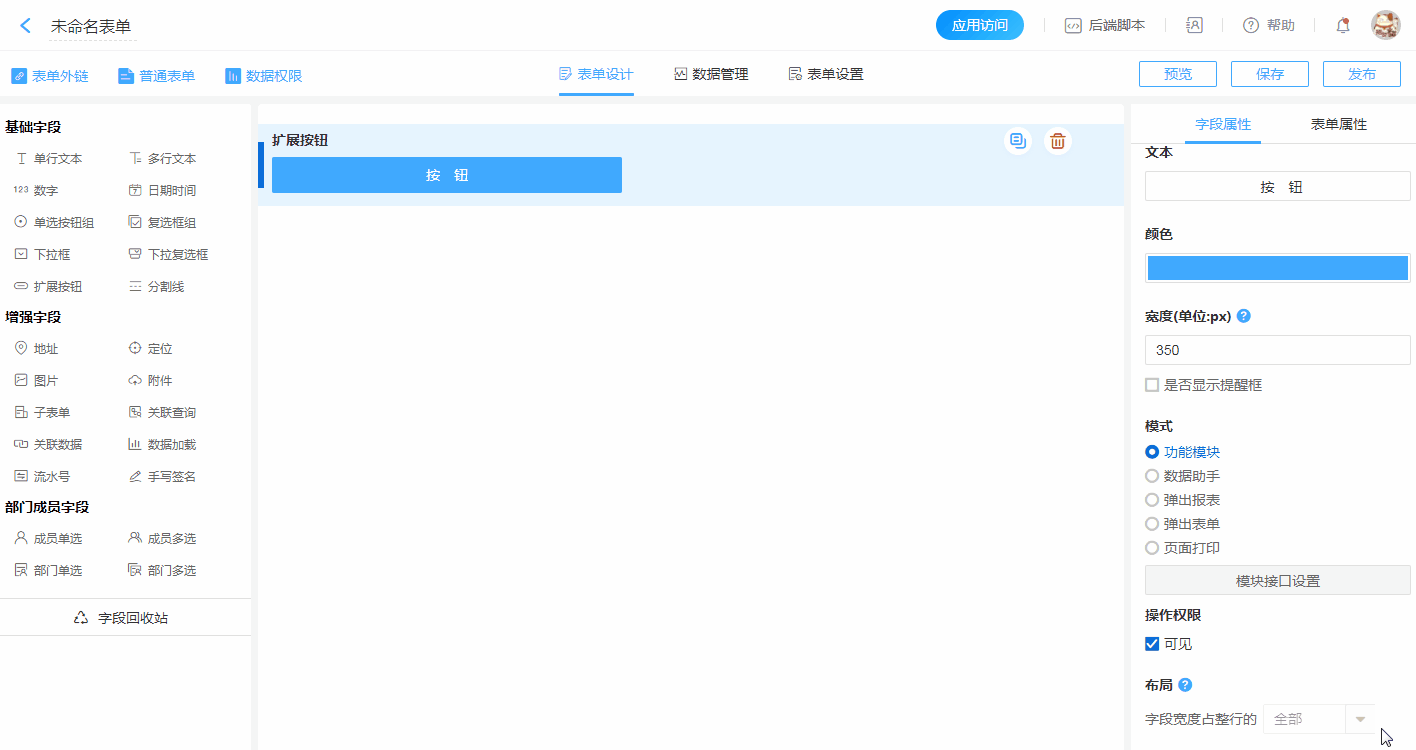Enable the 是否显示提醒框 checkbox
1416x750 pixels.
tap(1152, 385)
